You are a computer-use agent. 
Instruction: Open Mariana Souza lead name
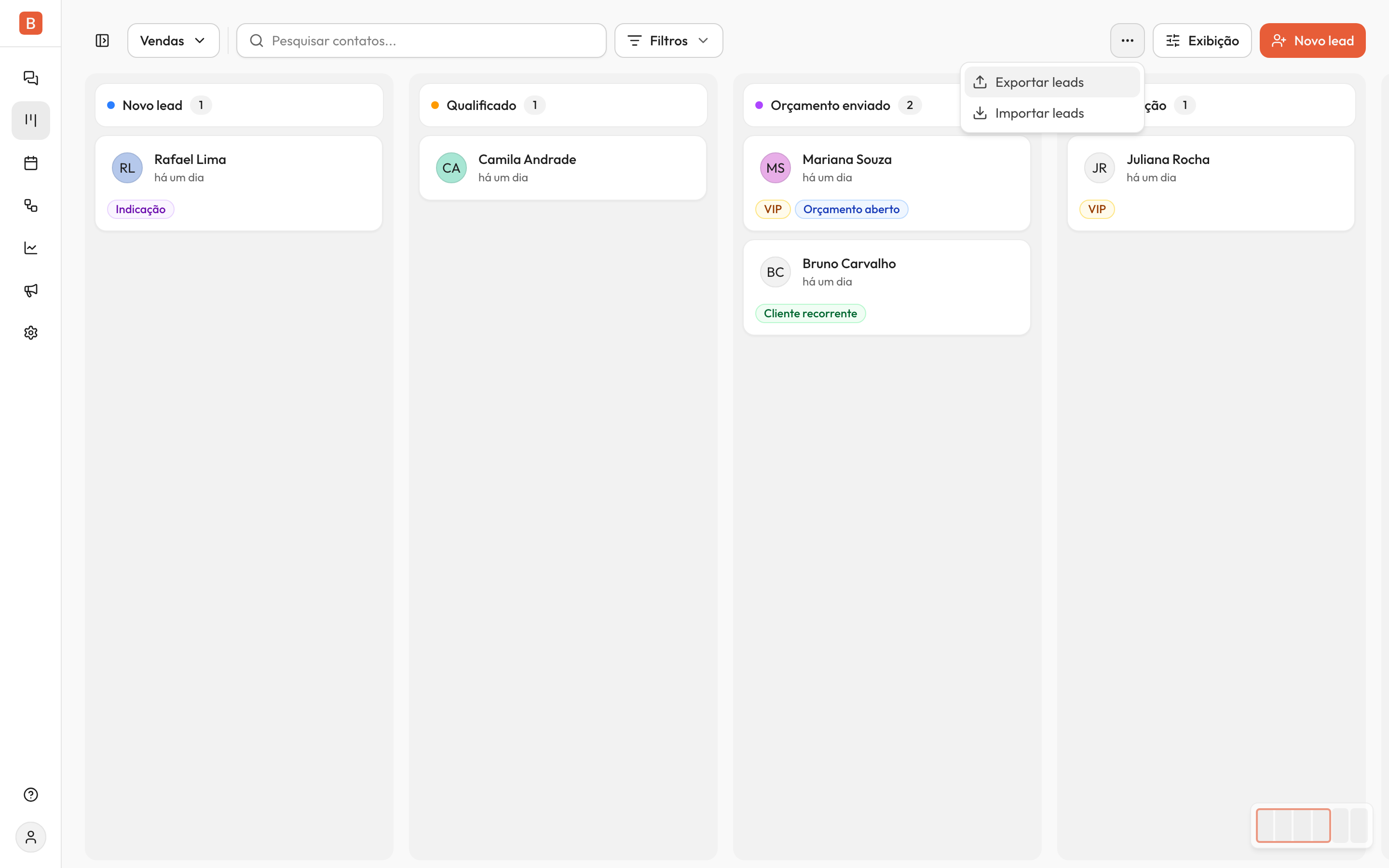pos(846,160)
